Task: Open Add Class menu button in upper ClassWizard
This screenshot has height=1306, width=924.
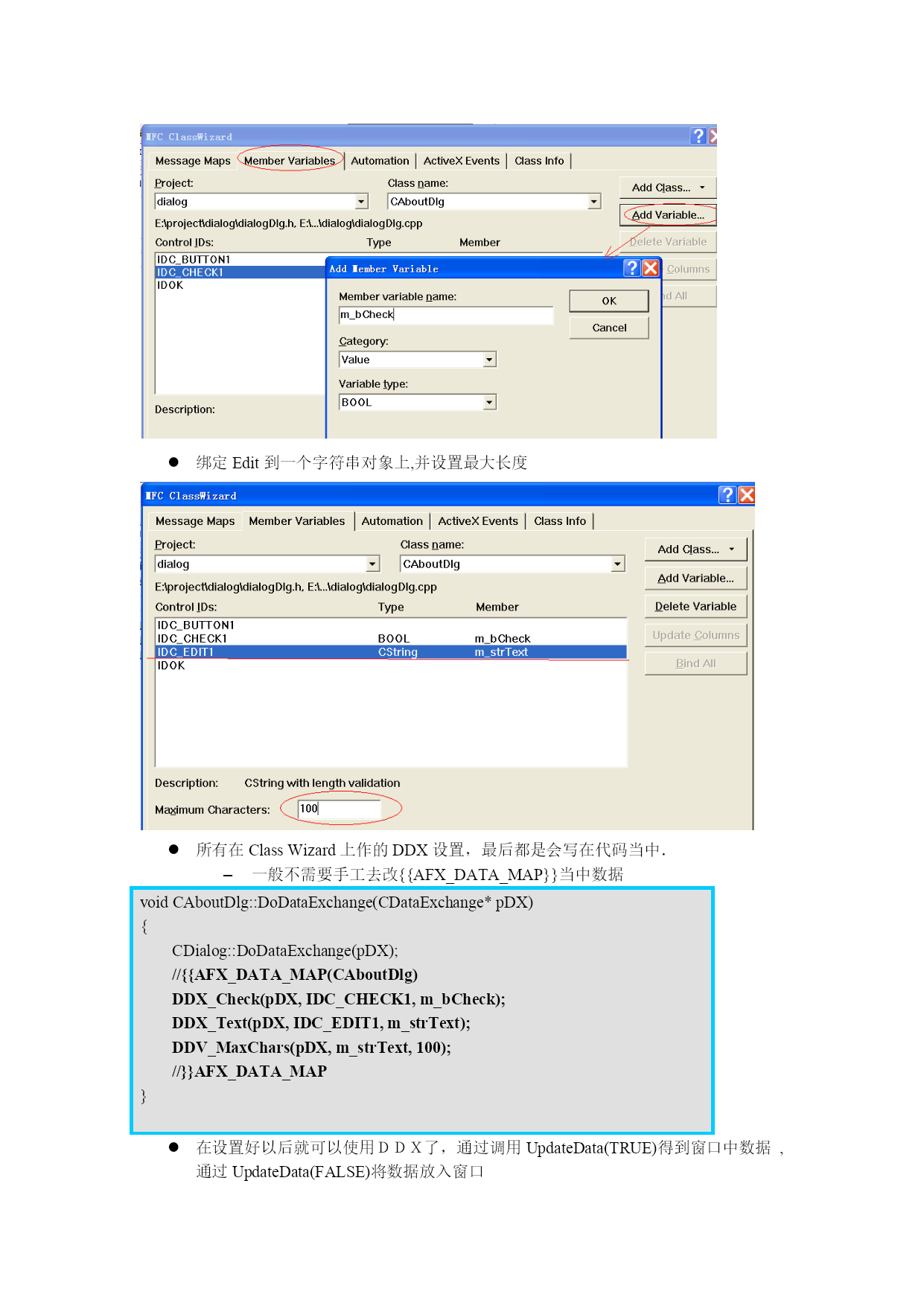Action: click(668, 188)
